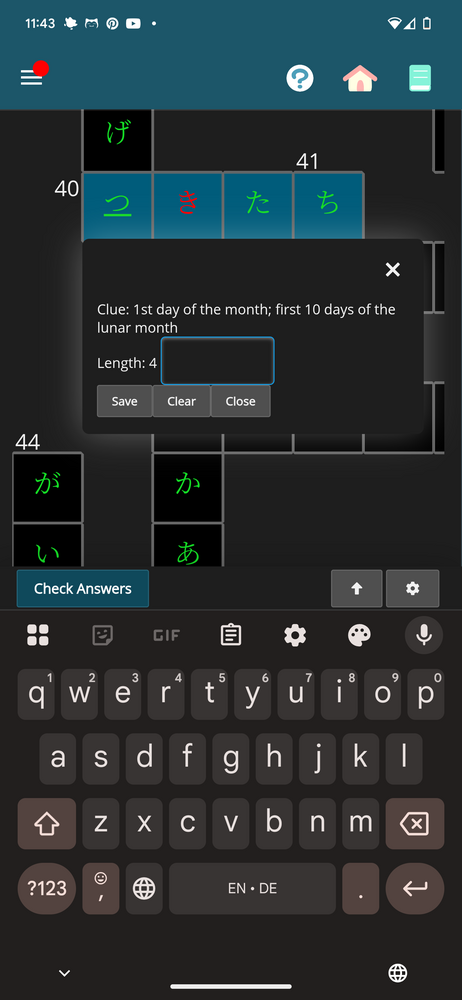This screenshot has width=462, height=1000.
Task: Save the clue answer
Action: 124,401
